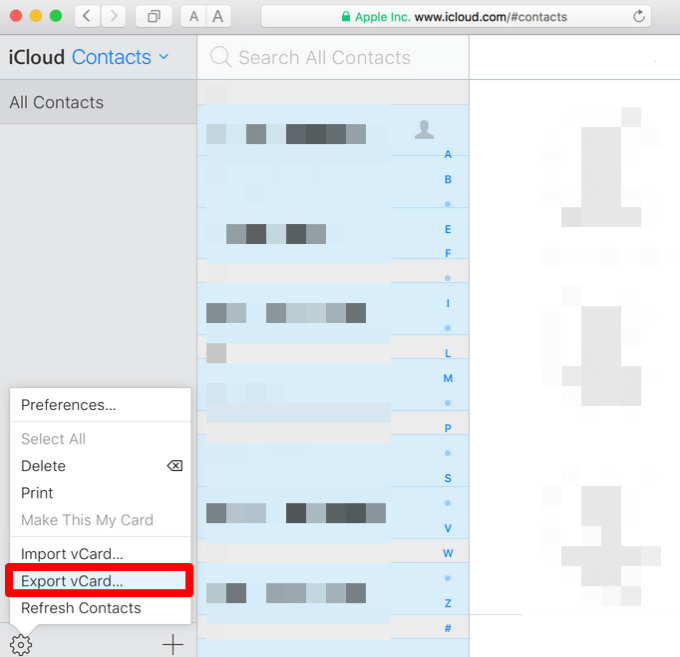Click the search magnifier icon
The width and height of the screenshot is (680, 657).
coord(221,57)
